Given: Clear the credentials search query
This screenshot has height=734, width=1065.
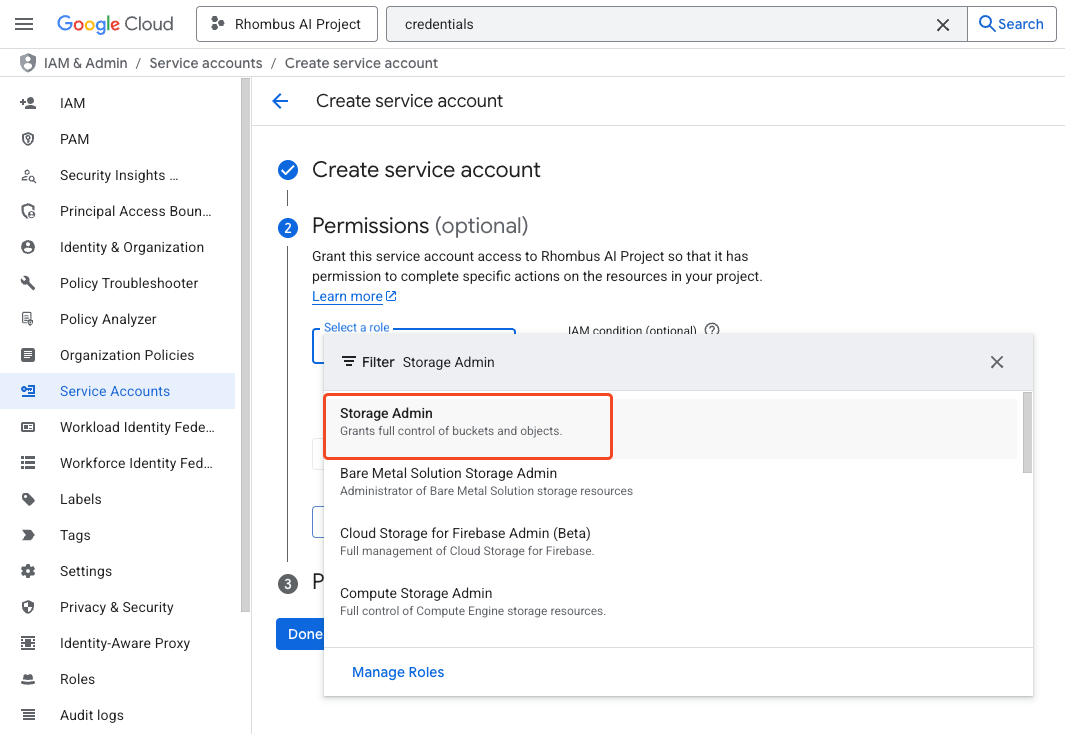Looking at the screenshot, I should click(x=942, y=24).
